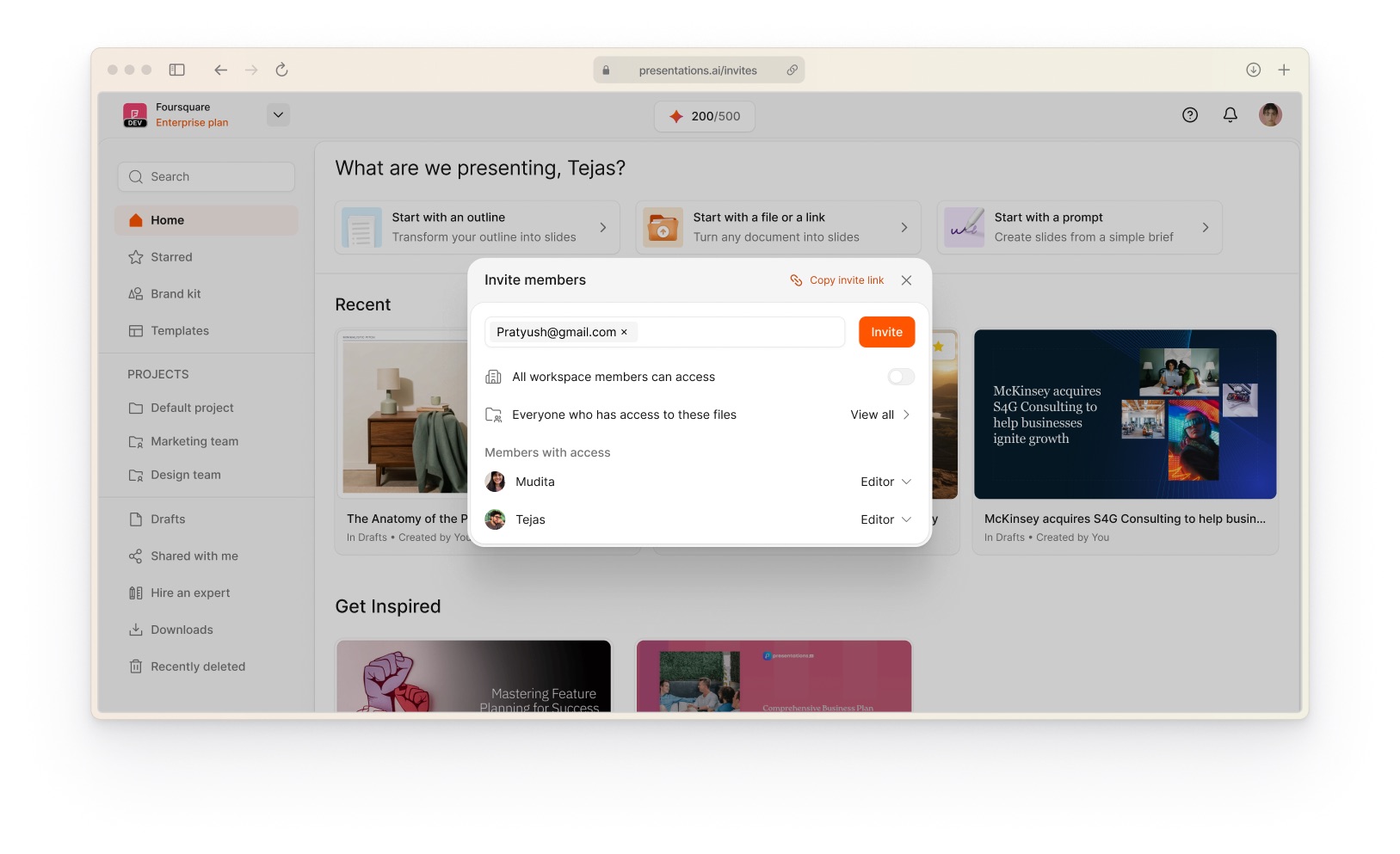Open The Anatomy presentation thumbnail
Screen dimensions: 1400x854
[x=404, y=415]
